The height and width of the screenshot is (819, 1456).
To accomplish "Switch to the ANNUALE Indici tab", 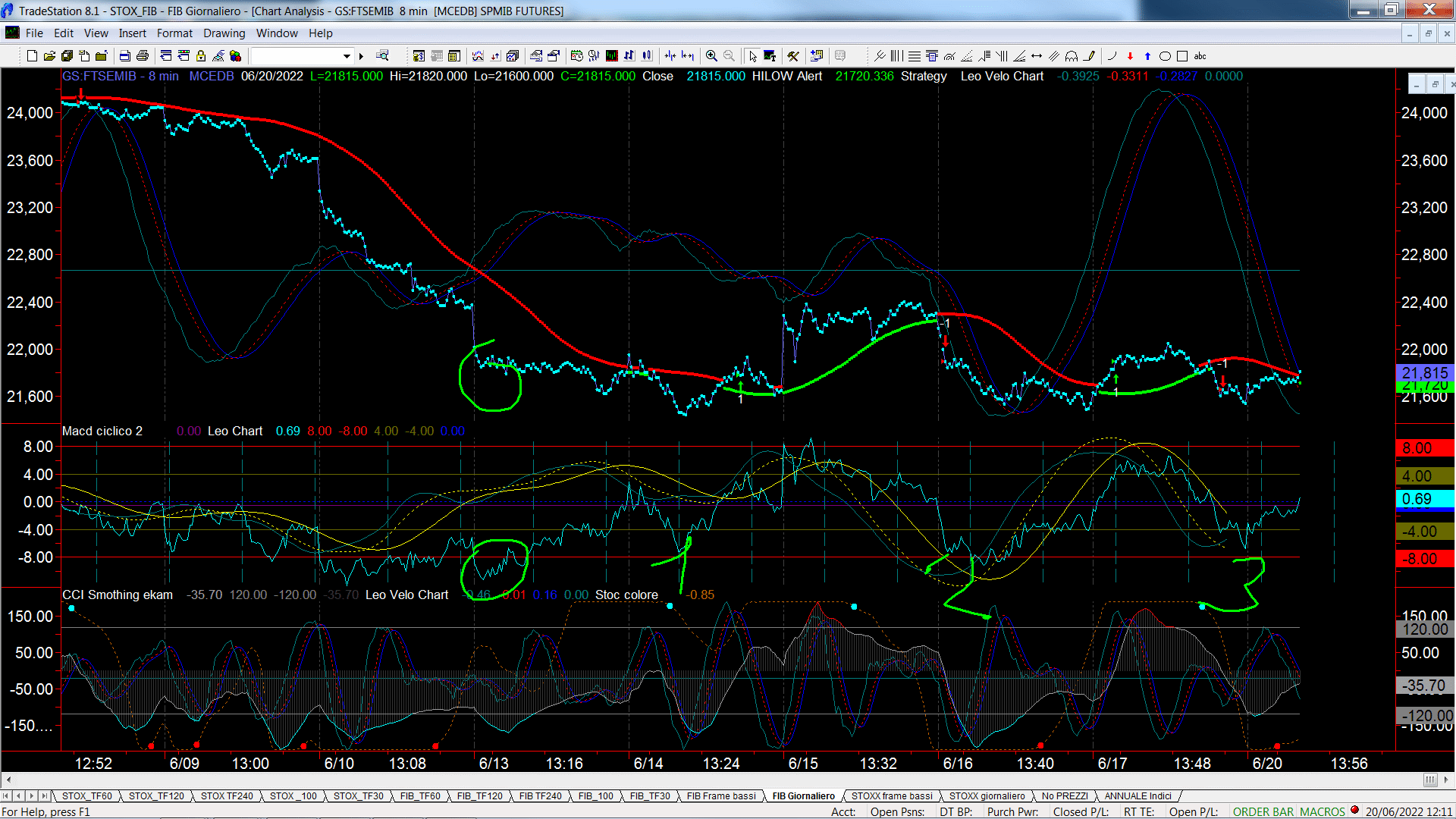I will tap(1137, 795).
